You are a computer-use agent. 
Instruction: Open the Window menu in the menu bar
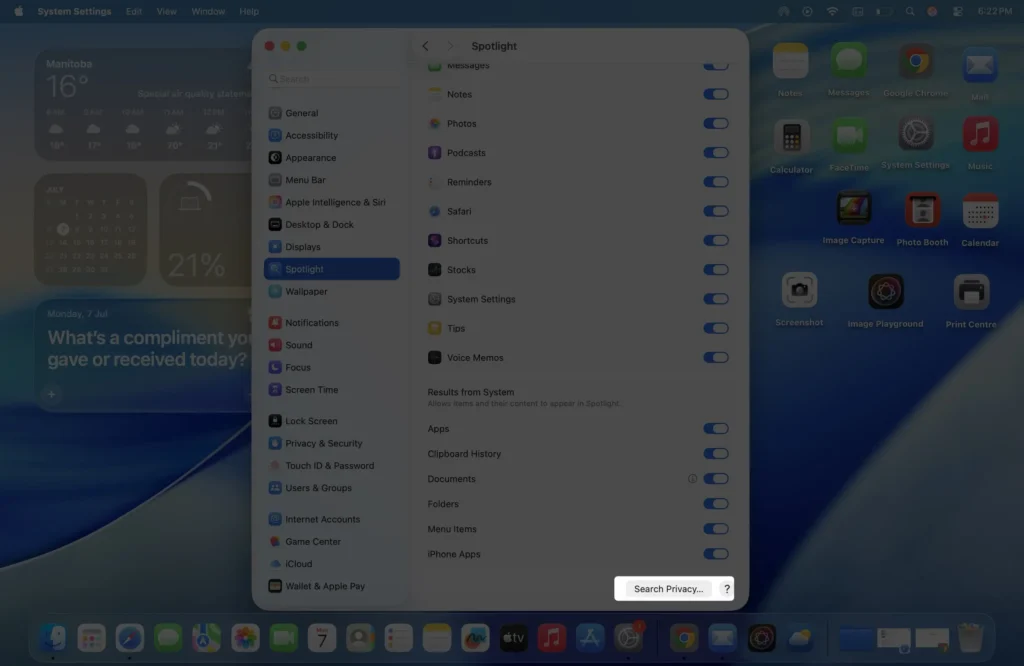click(207, 11)
